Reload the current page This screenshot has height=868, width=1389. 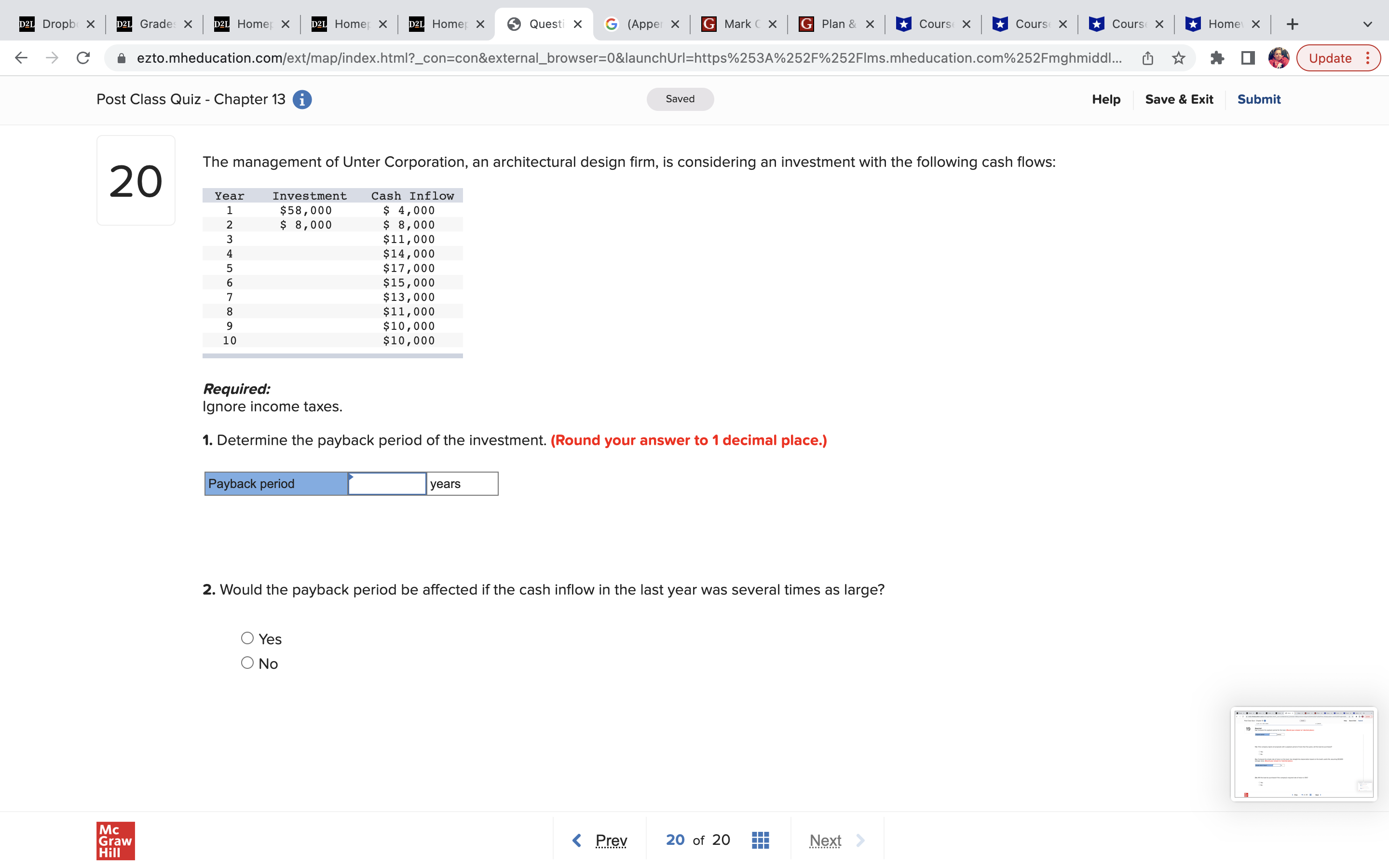pos(83,58)
